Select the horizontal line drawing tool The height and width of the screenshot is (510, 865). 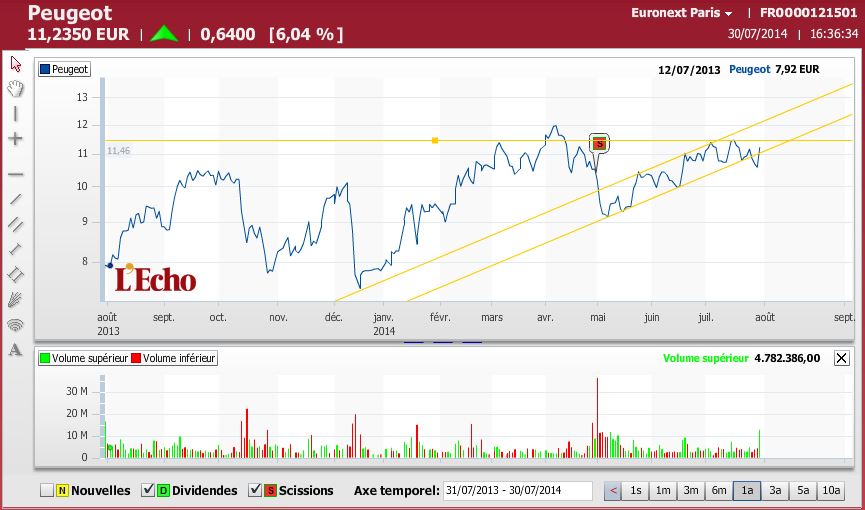[x=15, y=175]
